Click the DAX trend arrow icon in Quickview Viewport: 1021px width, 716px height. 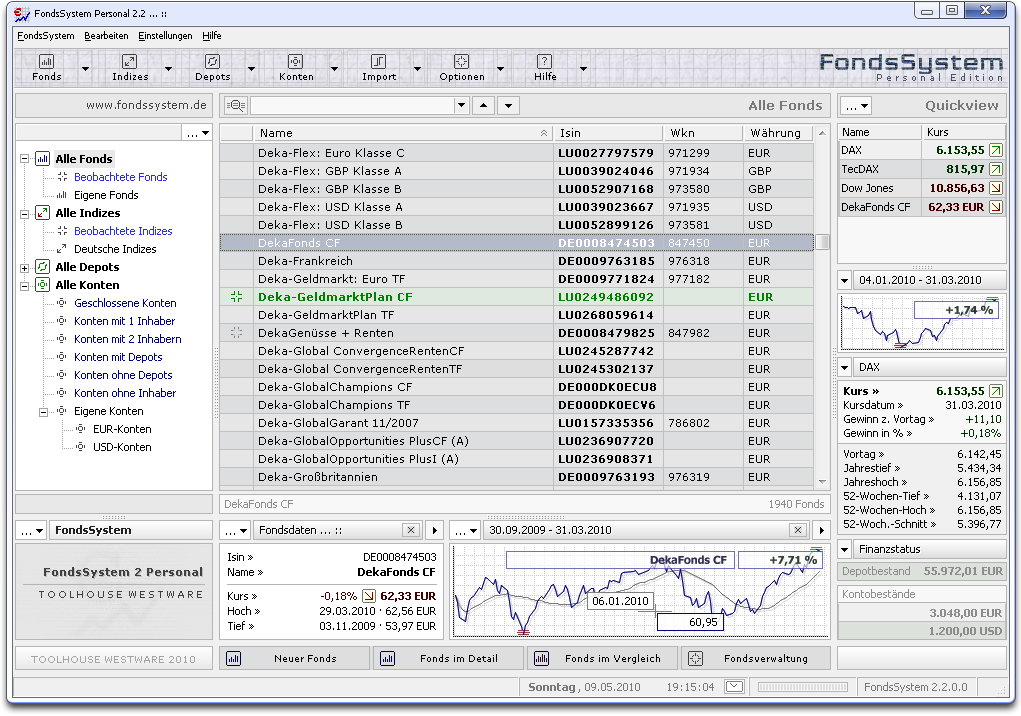(x=996, y=150)
